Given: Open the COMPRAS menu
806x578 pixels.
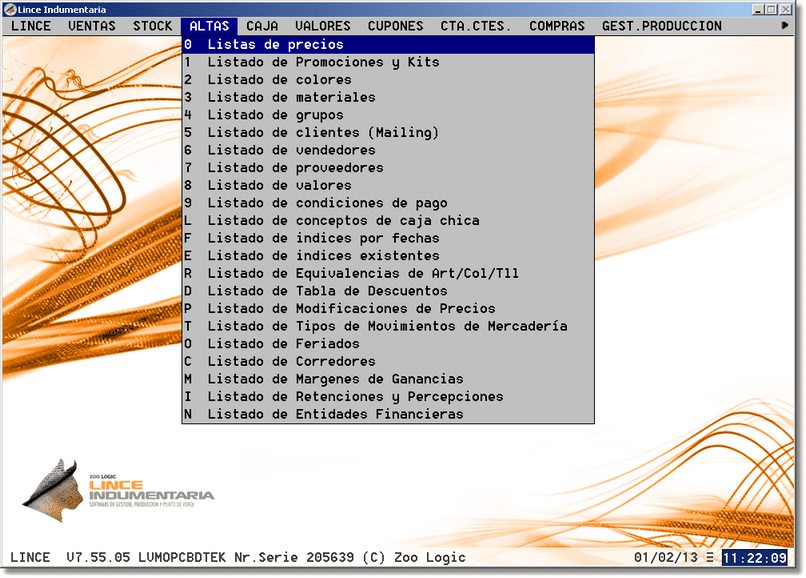Looking at the screenshot, I should pos(557,26).
